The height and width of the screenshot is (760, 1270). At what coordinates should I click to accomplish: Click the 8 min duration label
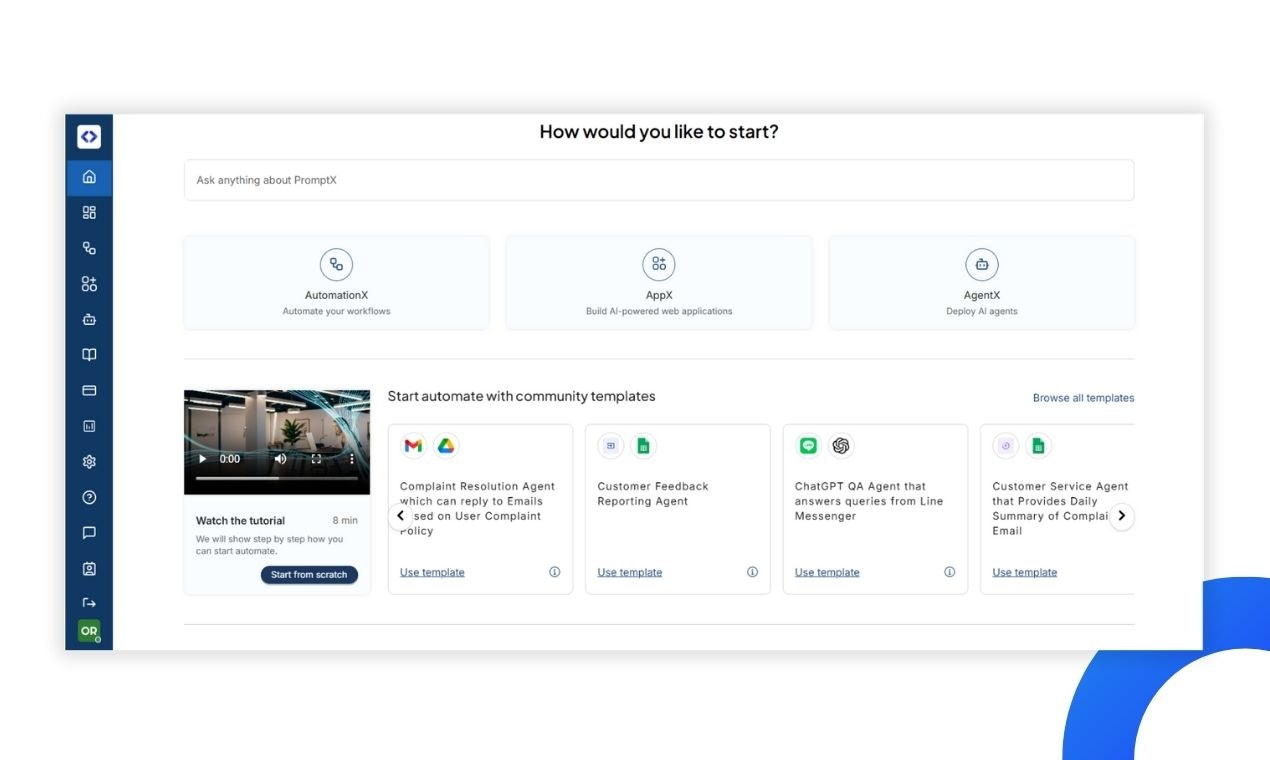(345, 521)
